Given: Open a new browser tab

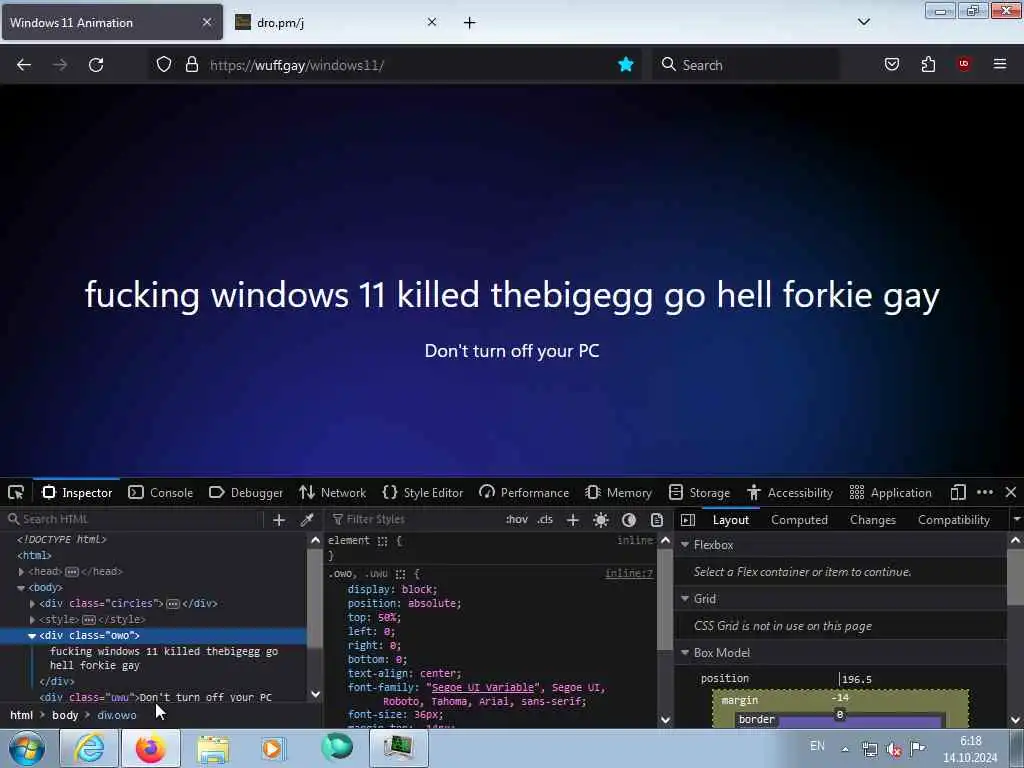Looking at the screenshot, I should click(470, 23).
